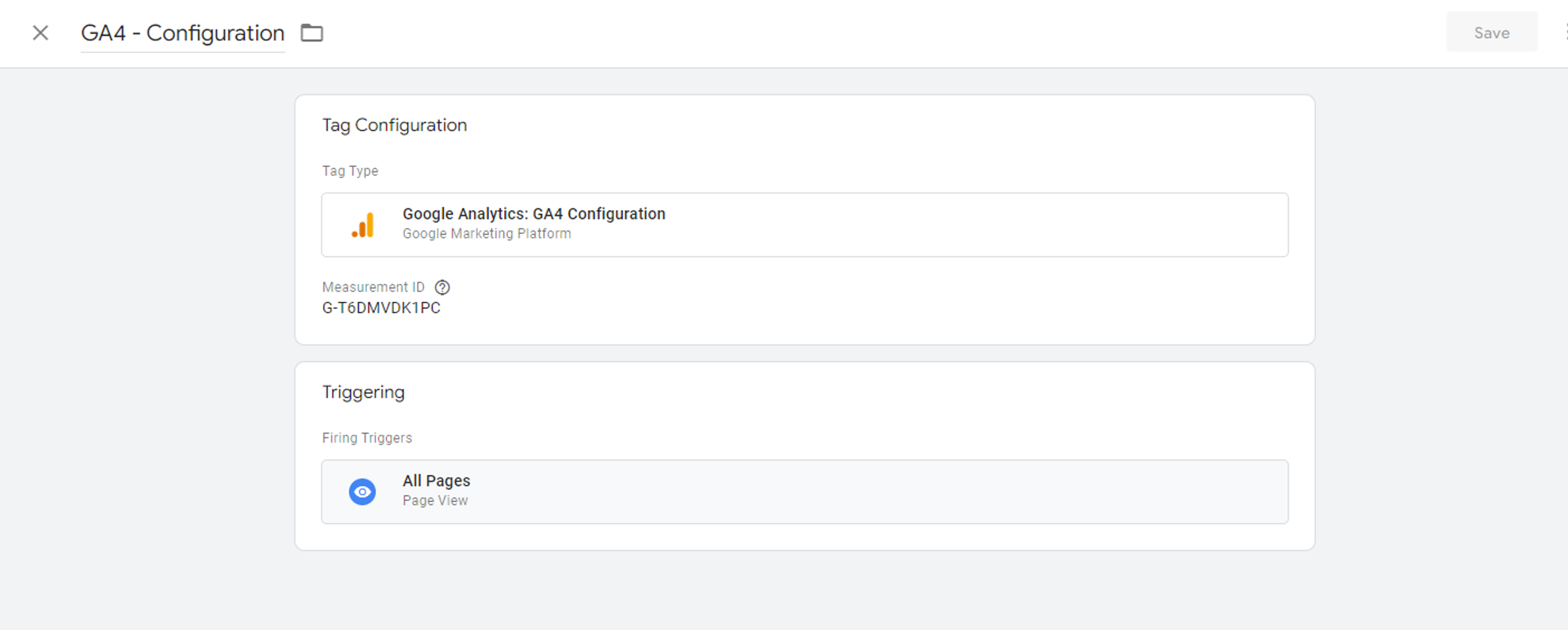Click the G-T6DMVDK1PC measurement ID value
1568x630 pixels.
381,308
